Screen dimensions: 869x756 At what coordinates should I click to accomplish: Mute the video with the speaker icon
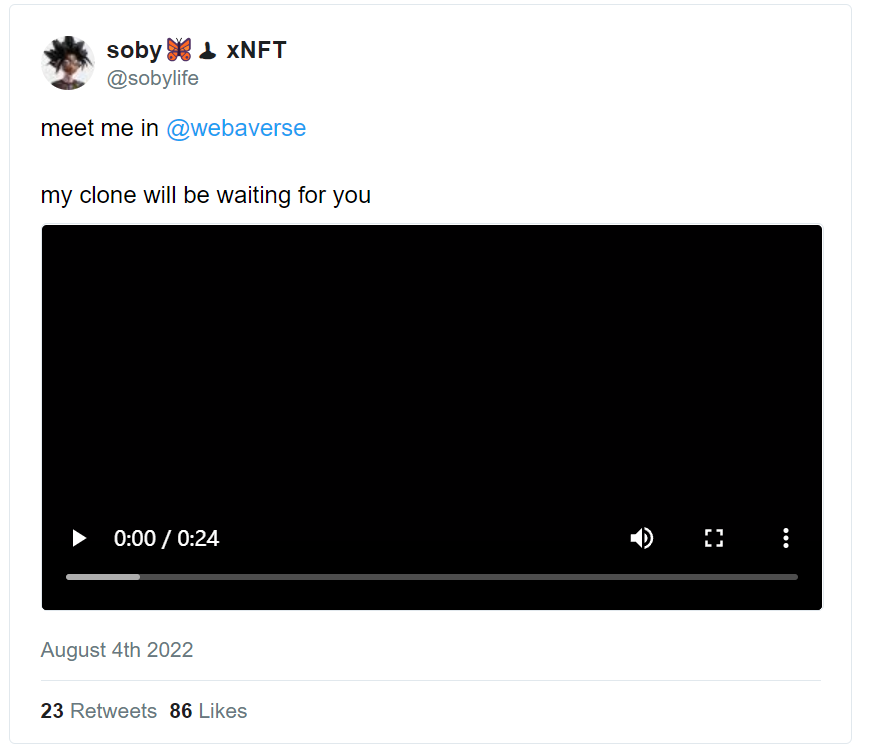point(641,539)
